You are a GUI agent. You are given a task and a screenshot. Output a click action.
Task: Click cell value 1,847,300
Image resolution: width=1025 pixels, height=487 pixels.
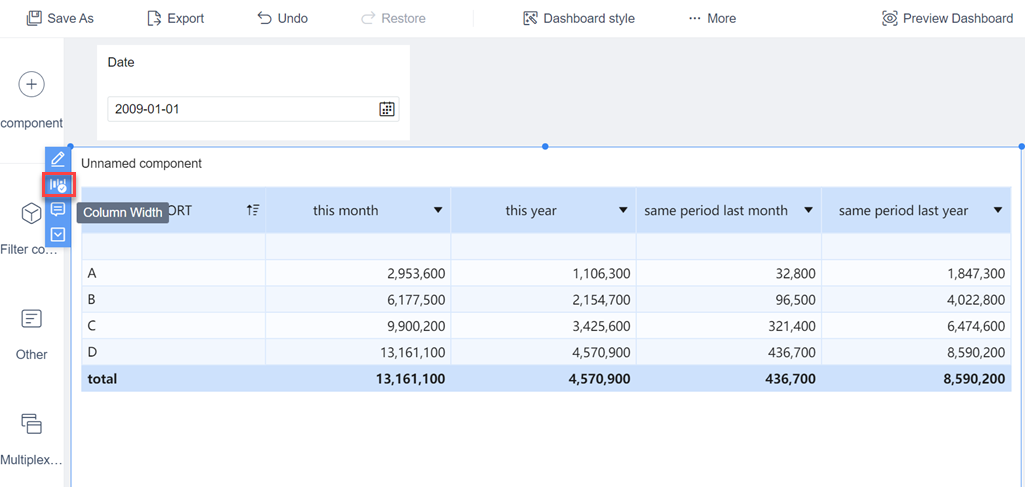coord(976,274)
